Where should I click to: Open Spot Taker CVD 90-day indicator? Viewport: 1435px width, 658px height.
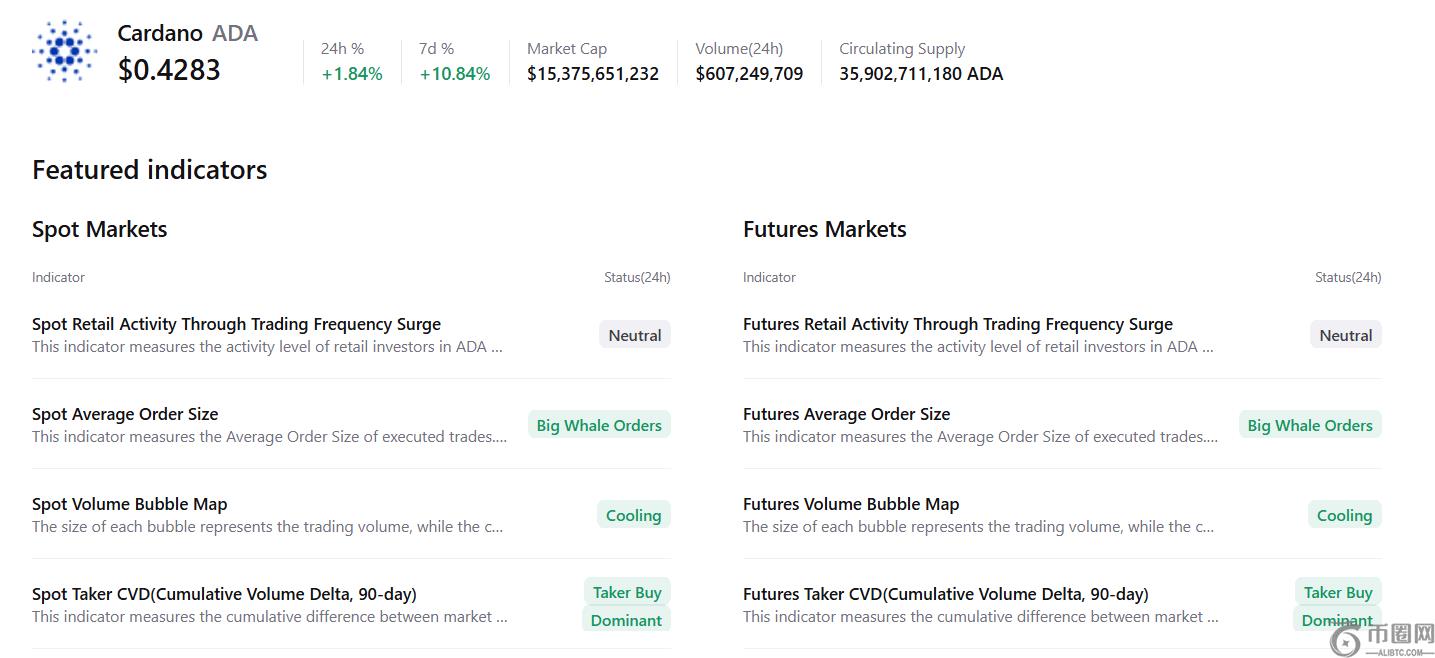click(224, 594)
